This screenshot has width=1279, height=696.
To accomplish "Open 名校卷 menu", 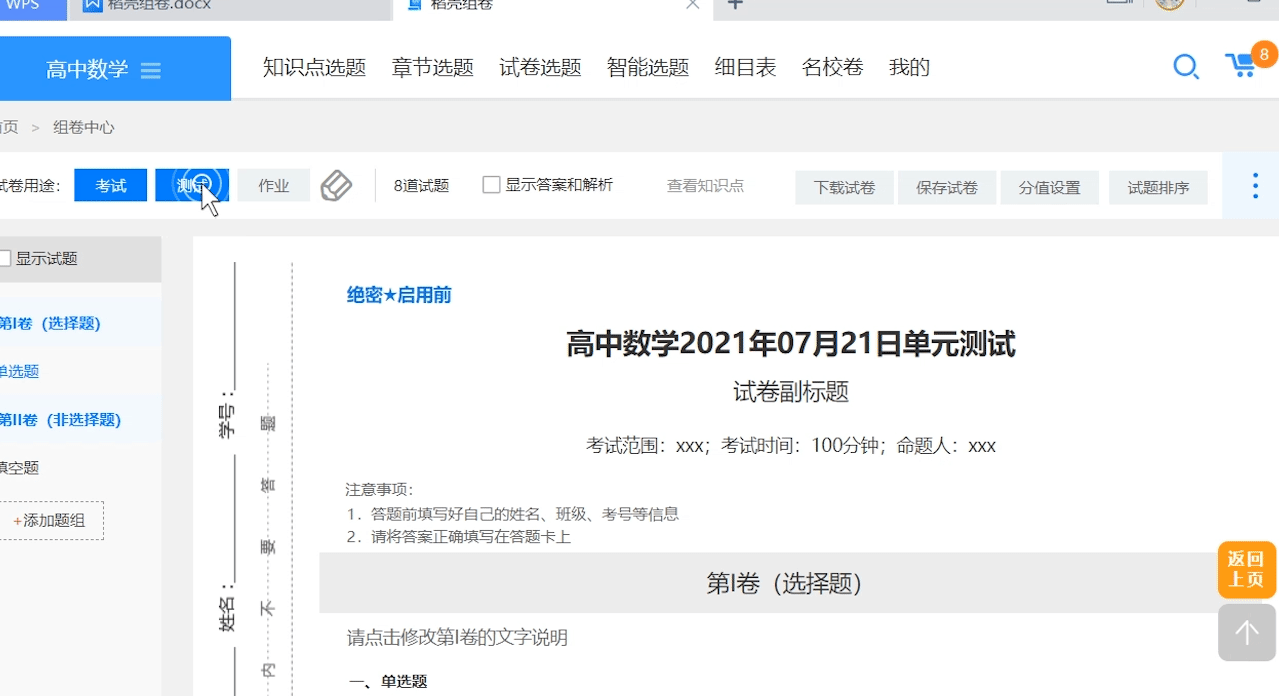I will click(832, 67).
